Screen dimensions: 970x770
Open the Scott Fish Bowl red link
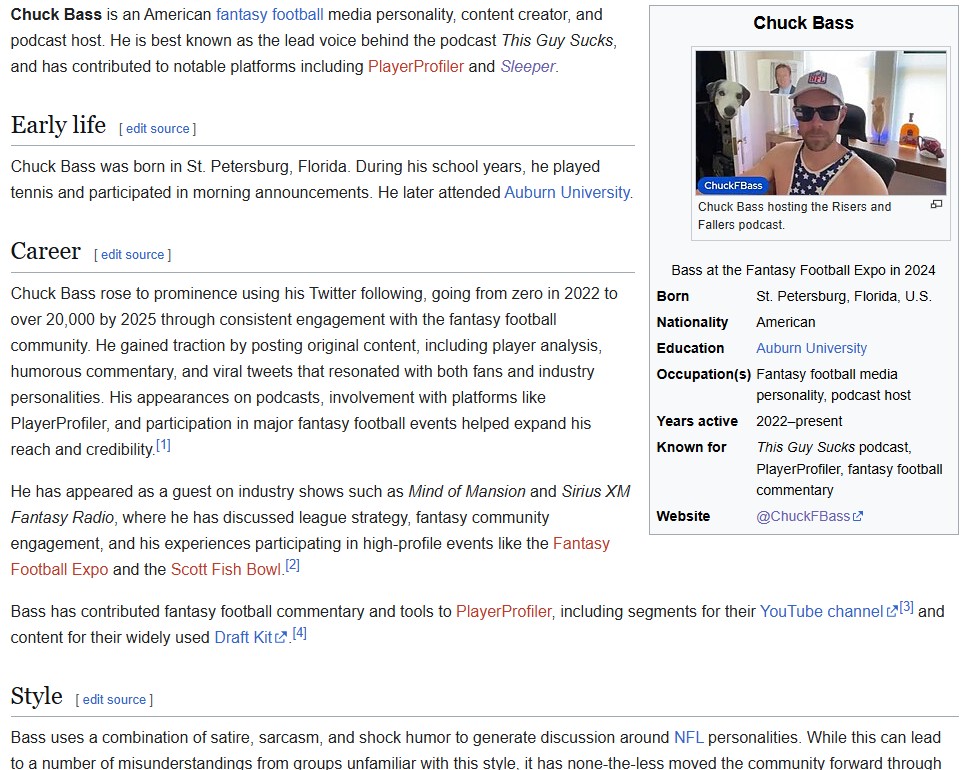[x=226, y=569]
